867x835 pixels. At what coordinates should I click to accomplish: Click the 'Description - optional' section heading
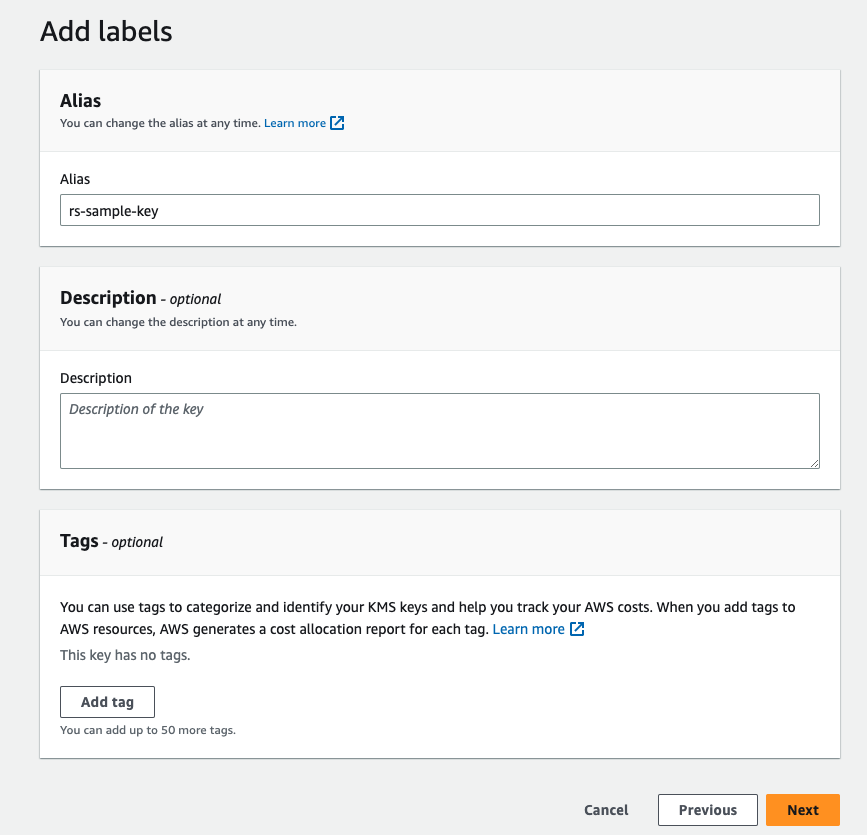point(140,298)
